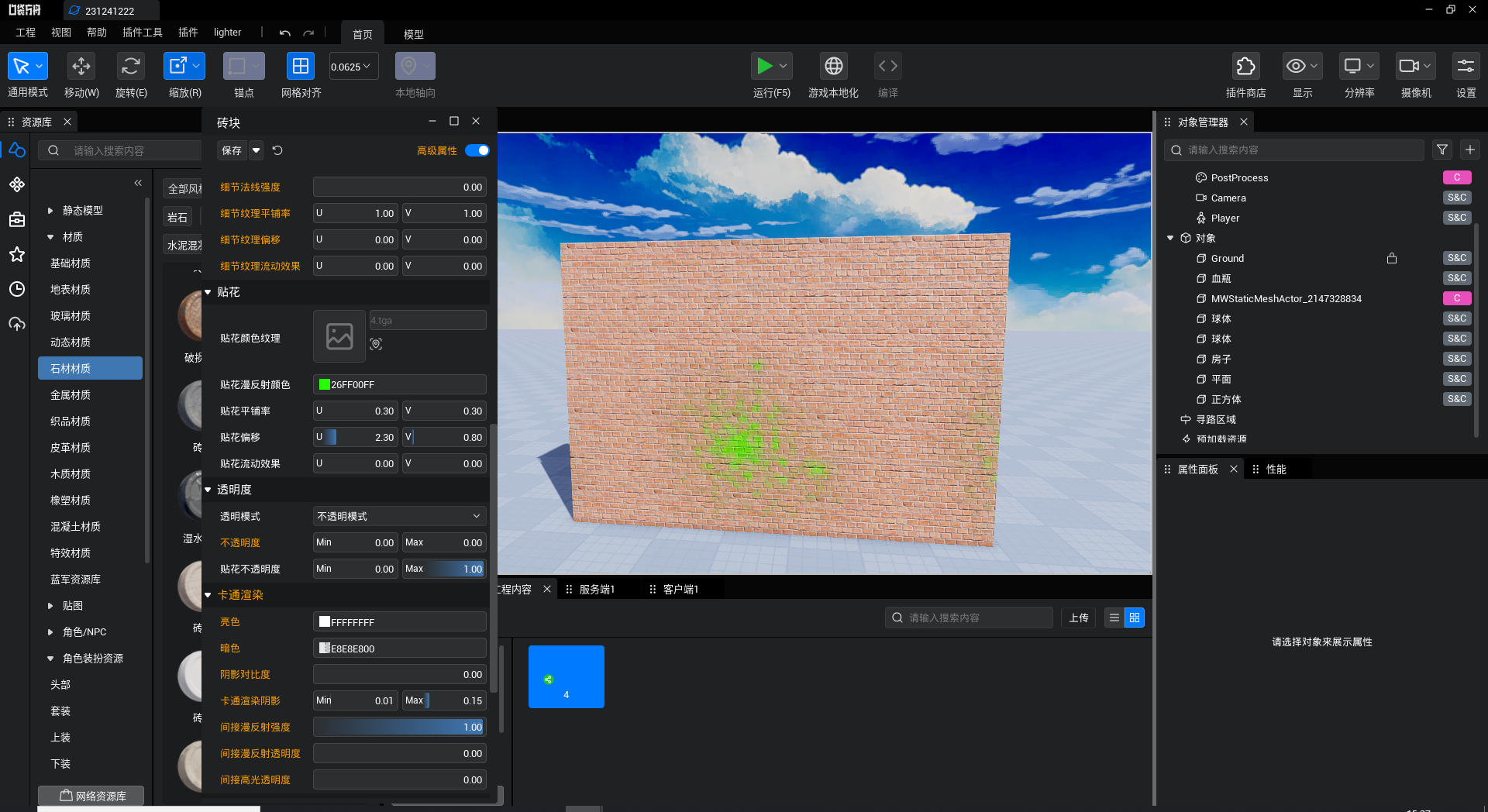Viewport: 1488px width, 812px height.
Task: Click the white 亮色 color swatch
Action: [324, 621]
